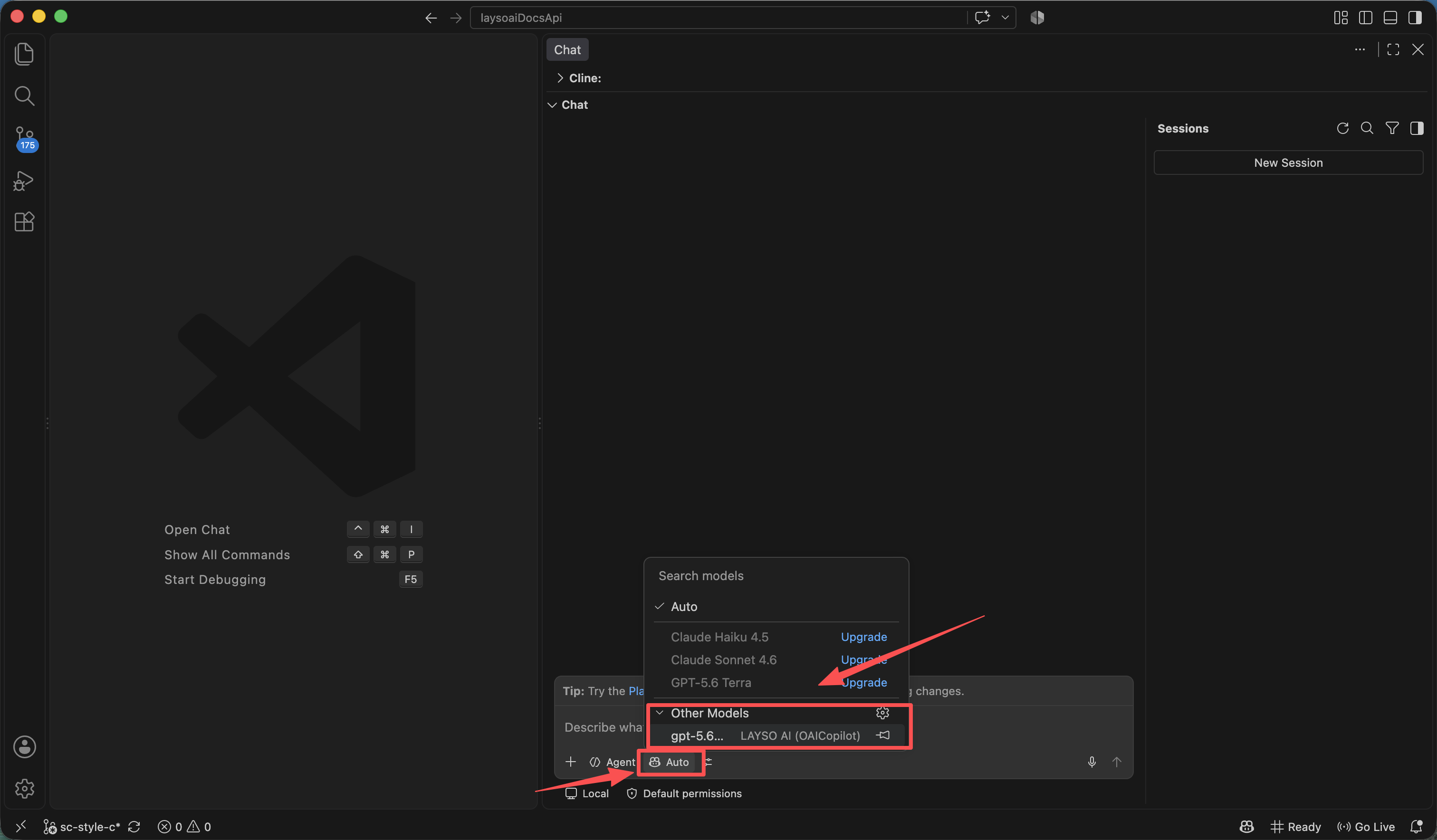Refresh the Sessions list
Image resolution: width=1437 pixels, height=840 pixels.
1342,128
